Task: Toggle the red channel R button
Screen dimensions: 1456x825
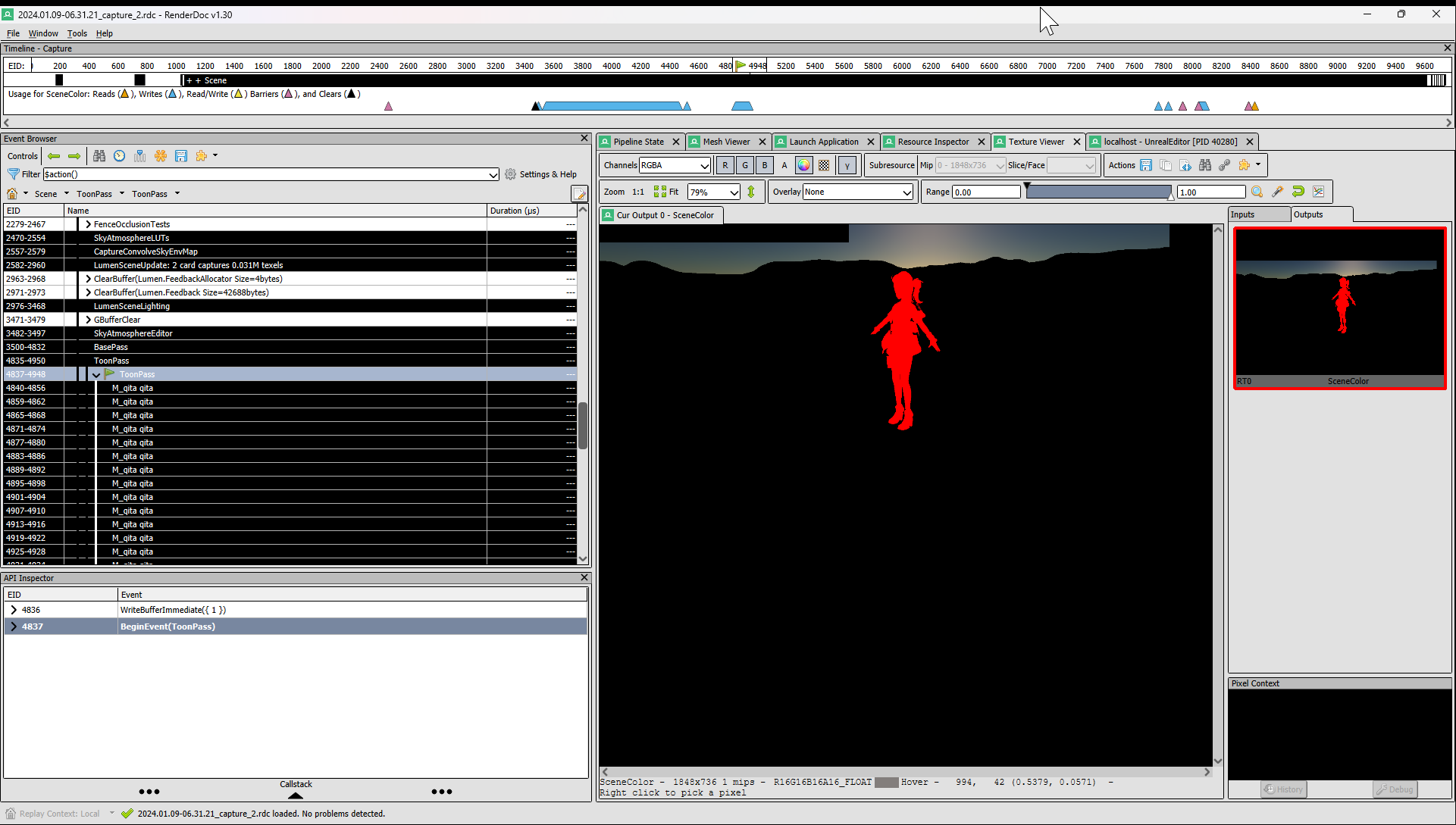Action: click(x=725, y=165)
